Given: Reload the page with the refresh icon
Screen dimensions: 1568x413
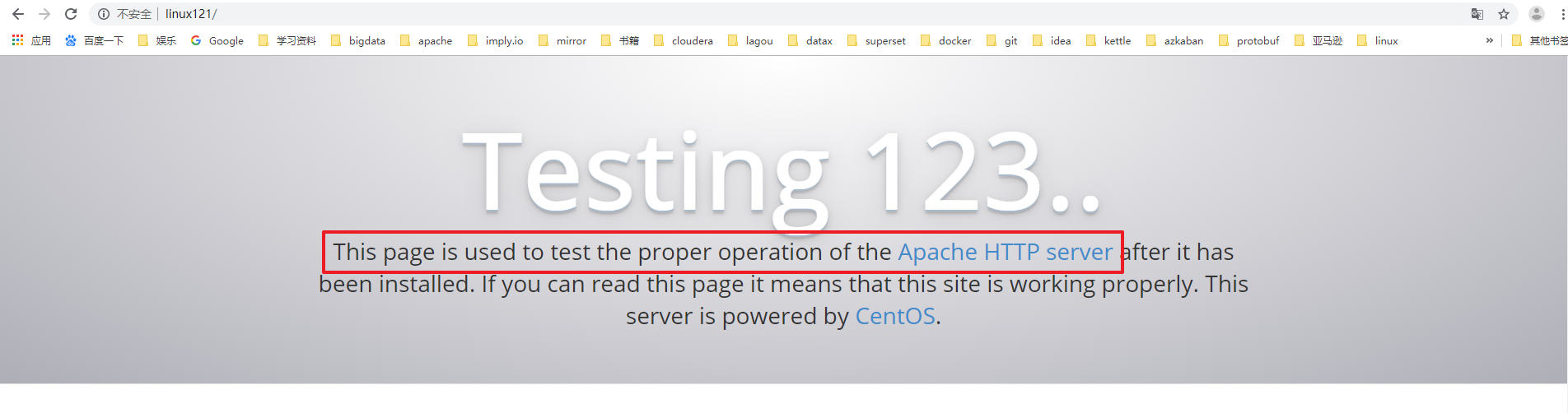Looking at the screenshot, I should (71, 14).
